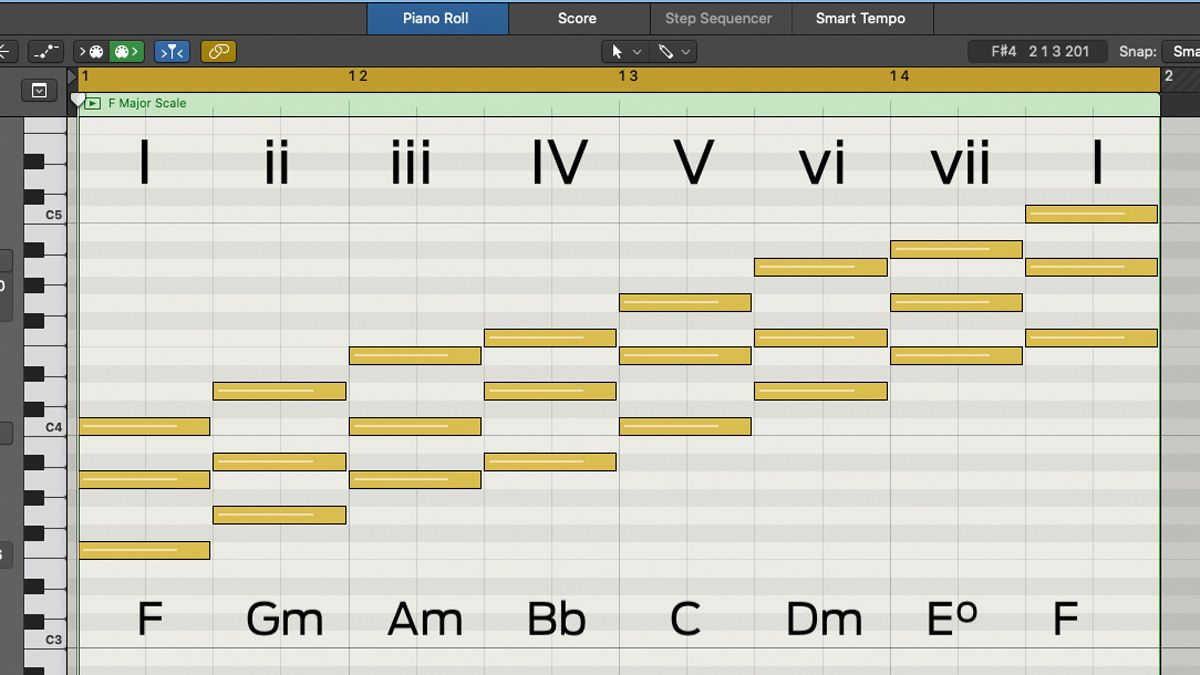Select the C4 note of the C chord
This screenshot has height=675, width=1200.
tap(685, 427)
